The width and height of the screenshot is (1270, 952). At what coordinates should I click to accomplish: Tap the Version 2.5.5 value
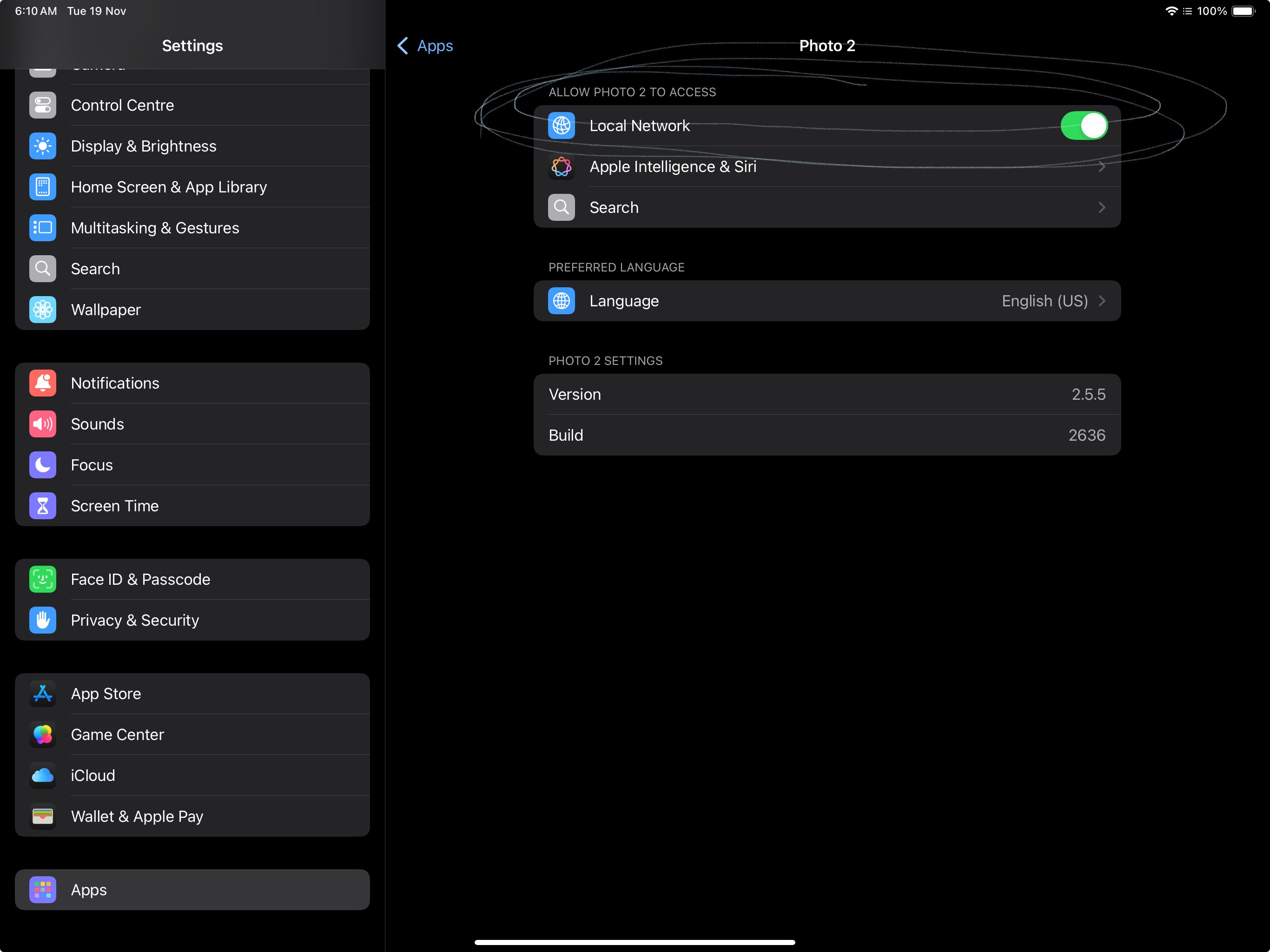[1088, 395]
